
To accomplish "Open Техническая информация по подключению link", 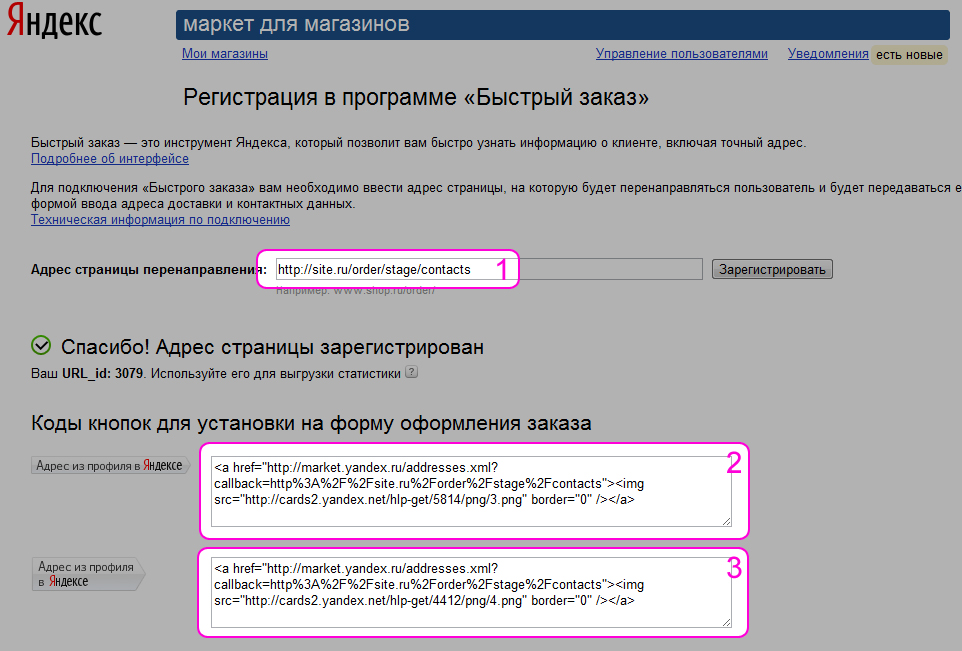I will [x=160, y=220].
